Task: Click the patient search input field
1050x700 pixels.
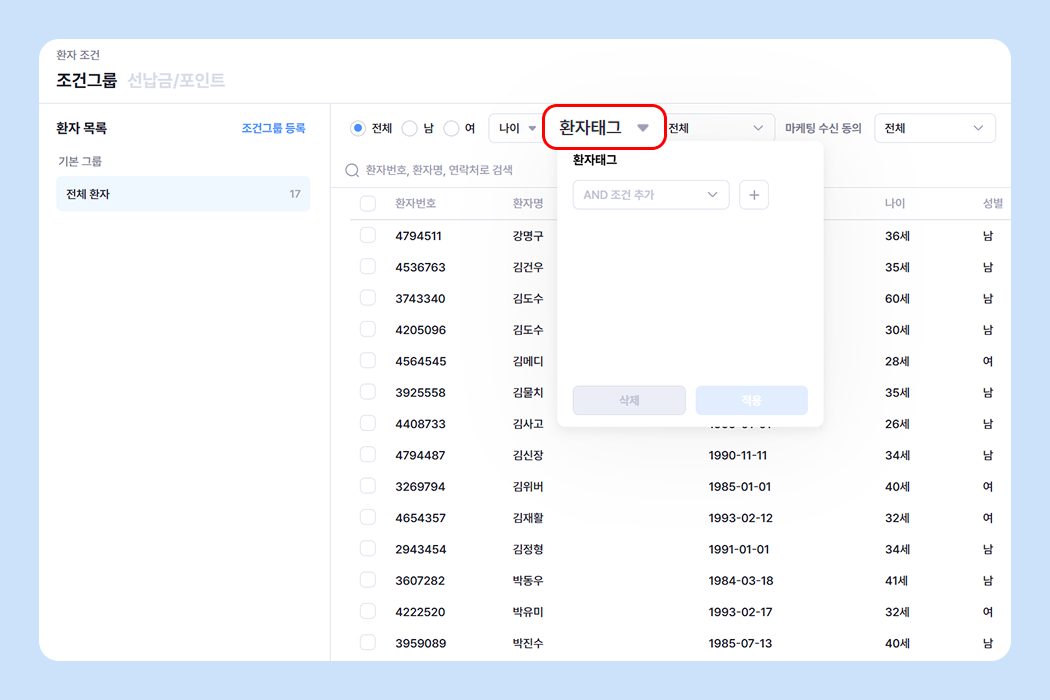Action: click(x=450, y=170)
